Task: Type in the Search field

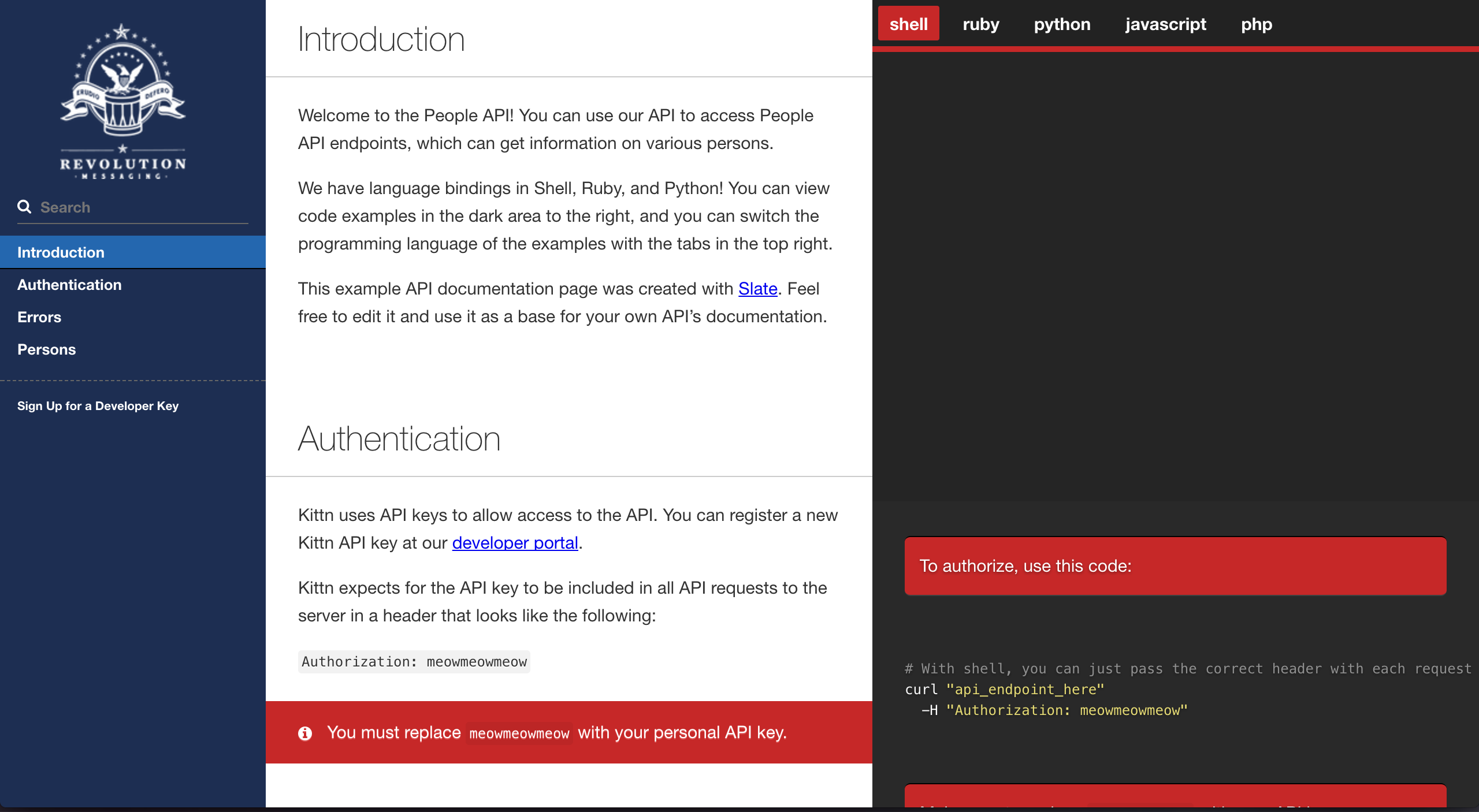Action: coord(142,207)
